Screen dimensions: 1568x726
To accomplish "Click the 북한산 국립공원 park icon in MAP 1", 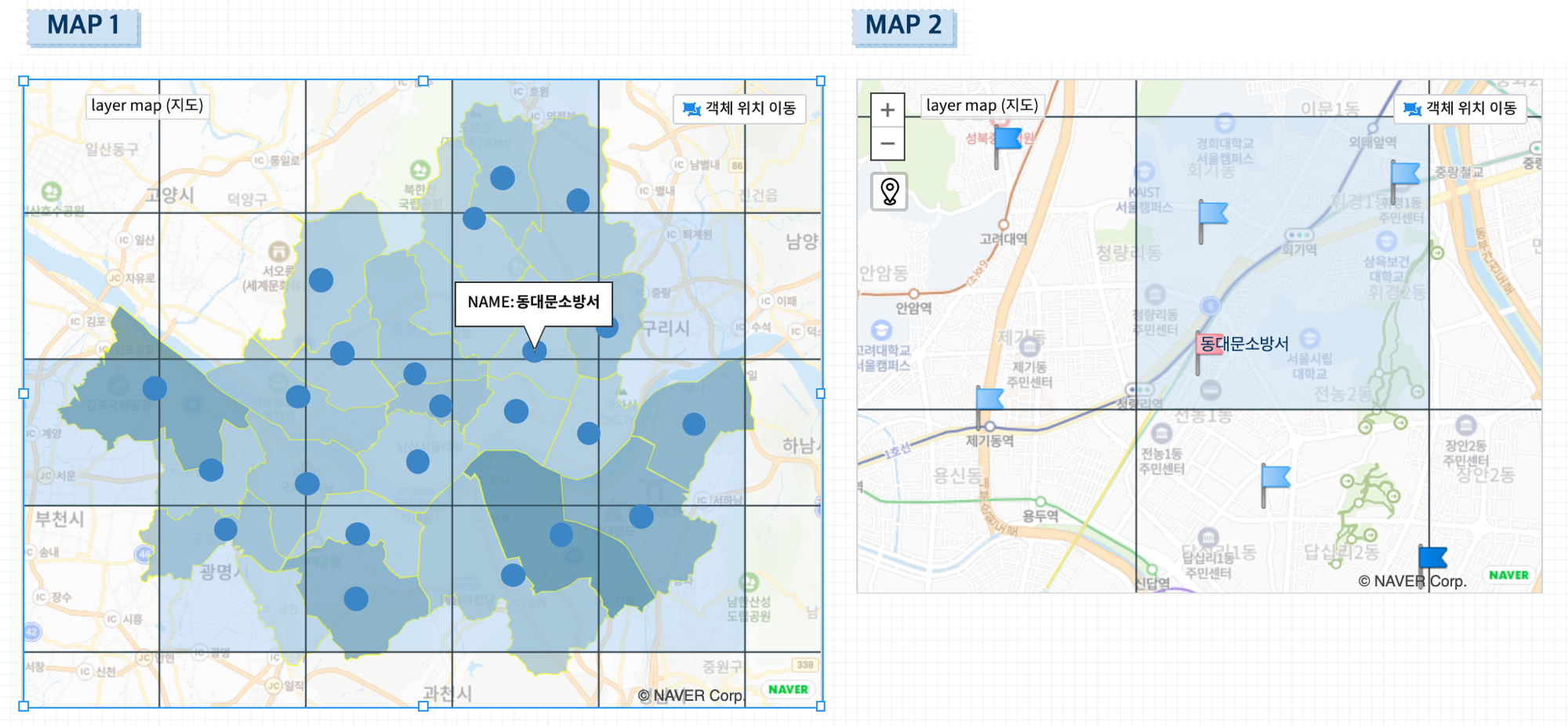I will click(420, 170).
